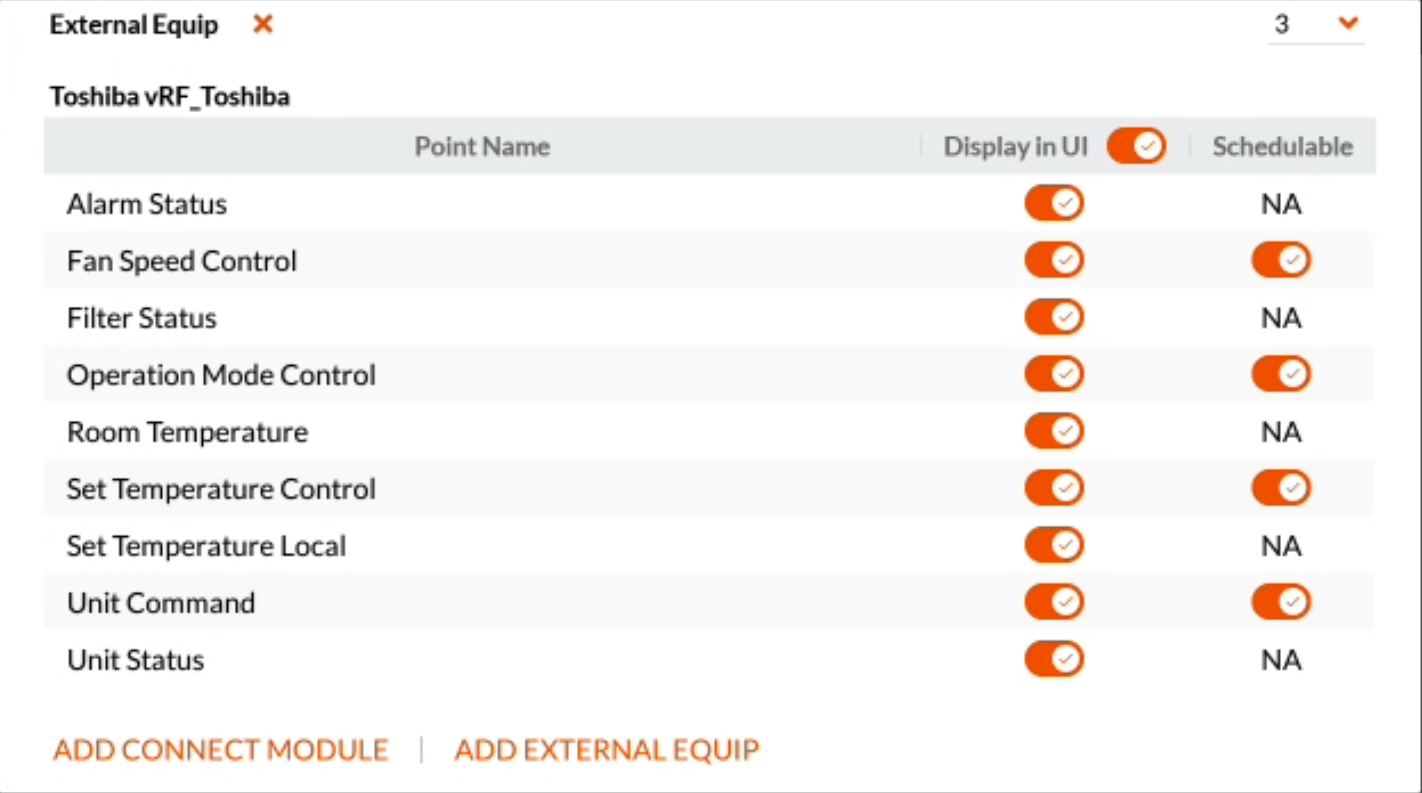Toggle Display in UI for Filter Status
The height and width of the screenshot is (793, 1422).
click(1054, 318)
